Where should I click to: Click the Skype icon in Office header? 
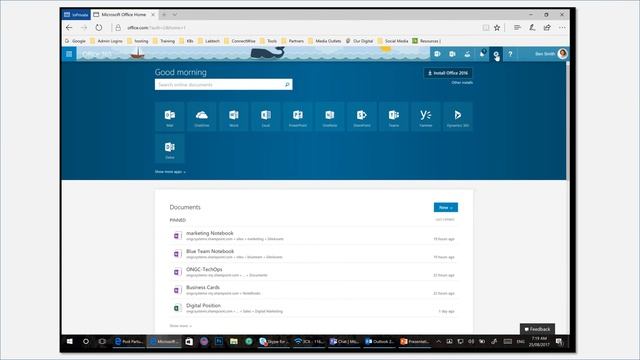pos(437,54)
